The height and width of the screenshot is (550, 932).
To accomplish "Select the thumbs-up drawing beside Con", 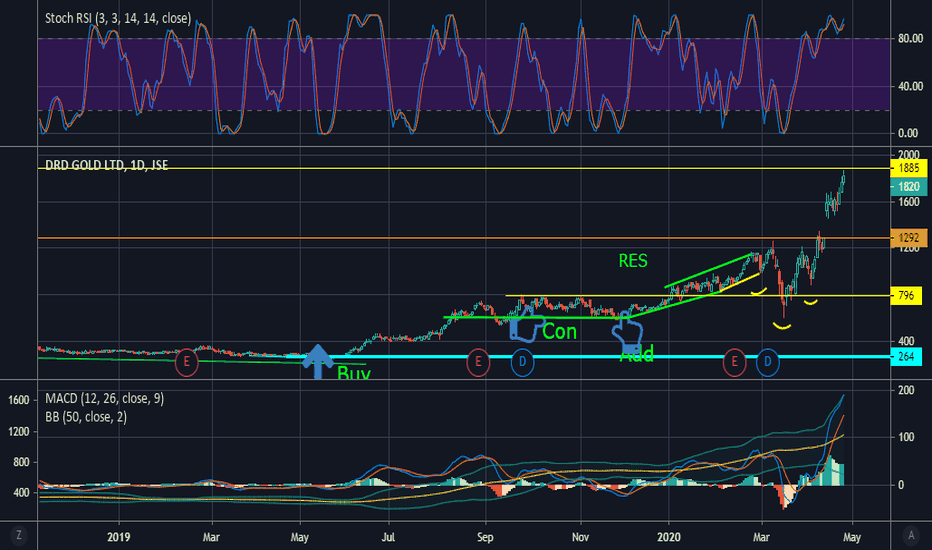I will [525, 325].
